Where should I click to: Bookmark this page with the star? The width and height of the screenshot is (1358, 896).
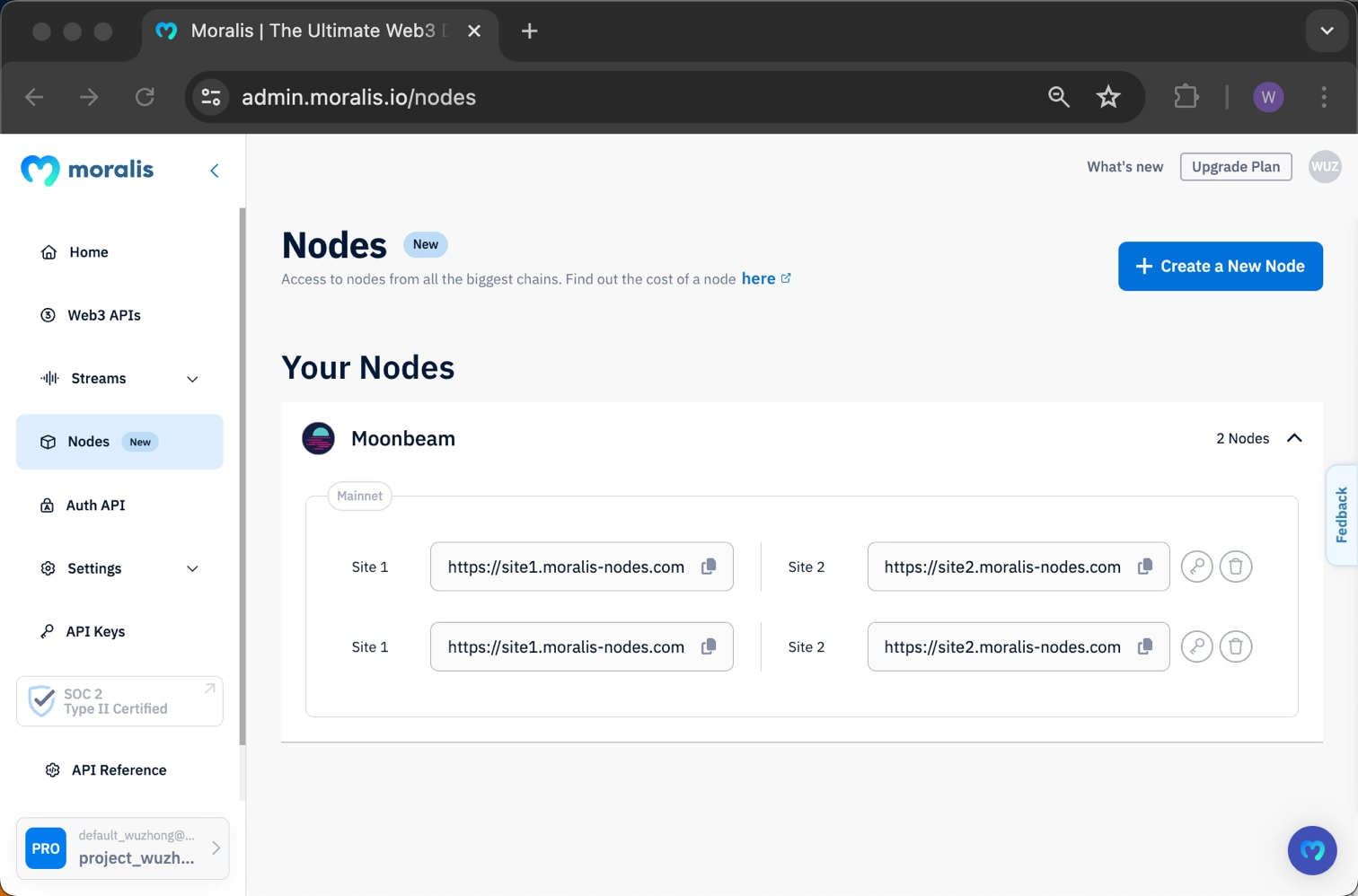(x=1108, y=97)
